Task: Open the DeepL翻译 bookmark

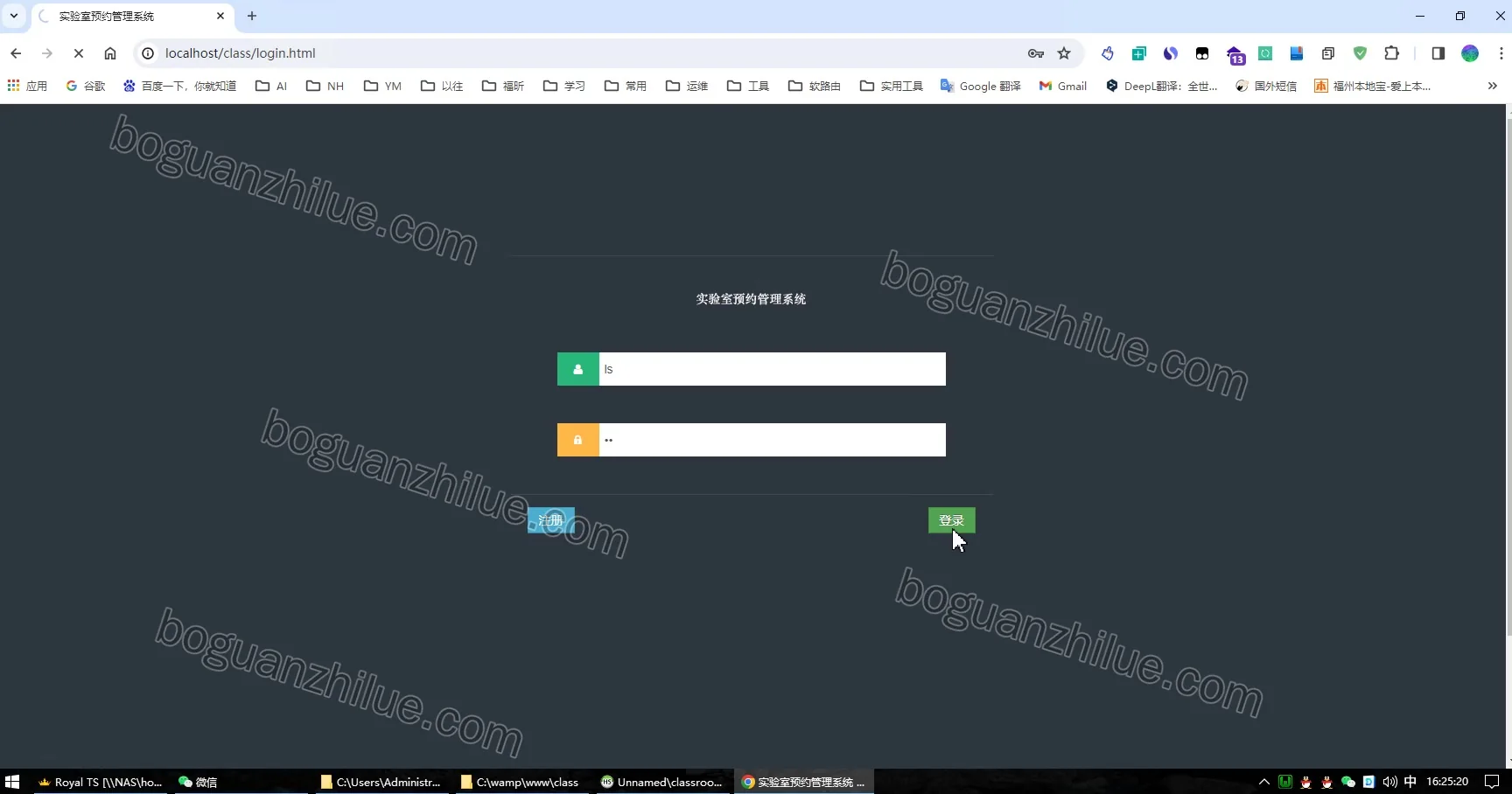Action: [x=1162, y=86]
